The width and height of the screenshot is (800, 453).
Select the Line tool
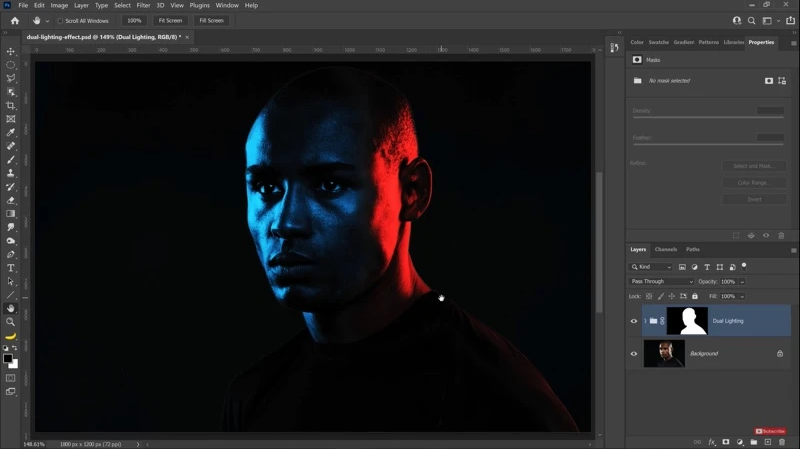click(x=11, y=295)
